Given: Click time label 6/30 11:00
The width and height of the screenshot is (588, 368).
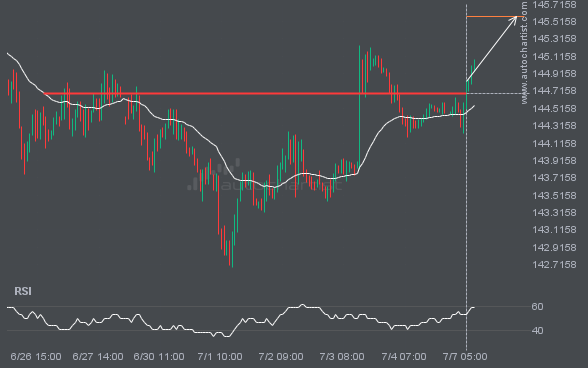Looking at the screenshot, I should click(x=159, y=357).
